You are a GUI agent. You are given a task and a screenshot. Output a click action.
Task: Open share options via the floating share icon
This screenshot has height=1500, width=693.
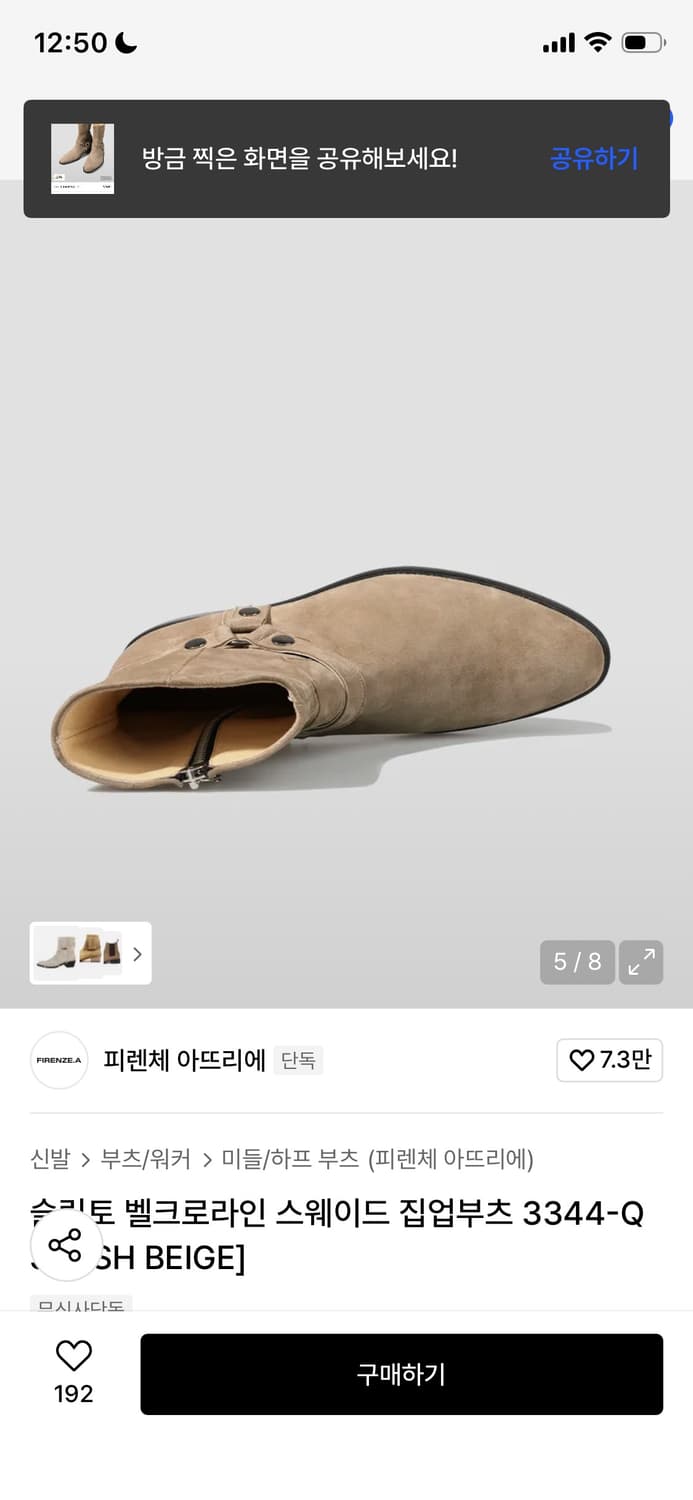66,1247
